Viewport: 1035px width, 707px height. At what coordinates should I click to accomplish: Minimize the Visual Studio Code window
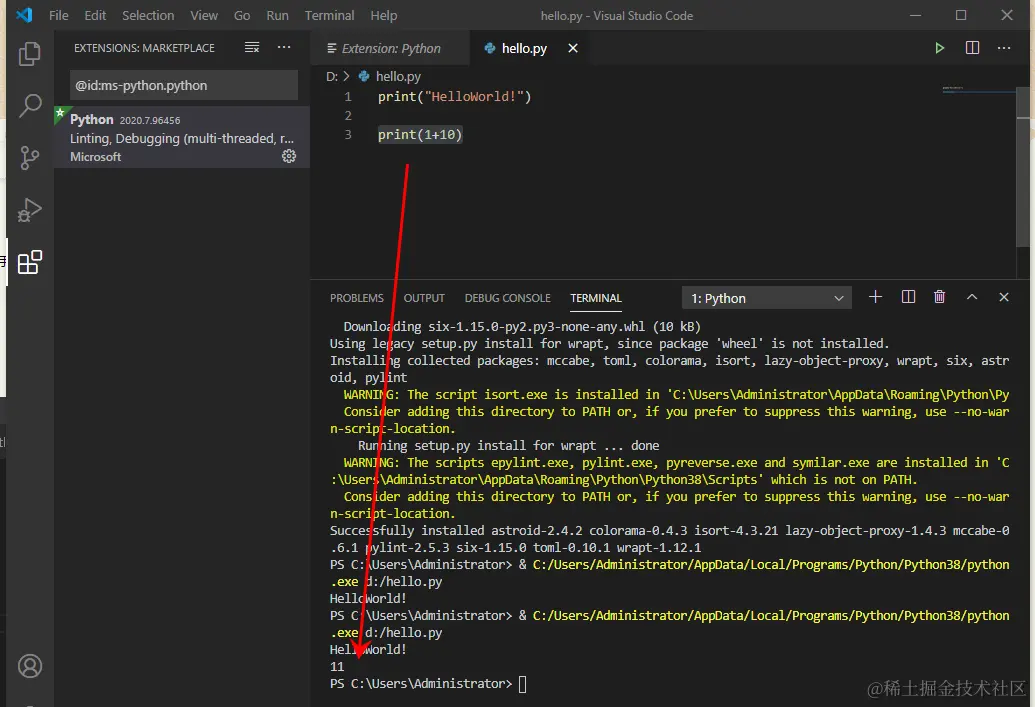pos(915,15)
